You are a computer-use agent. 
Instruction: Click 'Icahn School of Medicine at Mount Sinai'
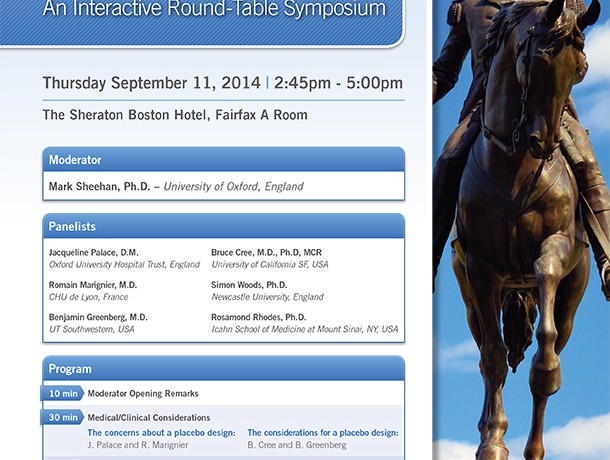point(287,329)
